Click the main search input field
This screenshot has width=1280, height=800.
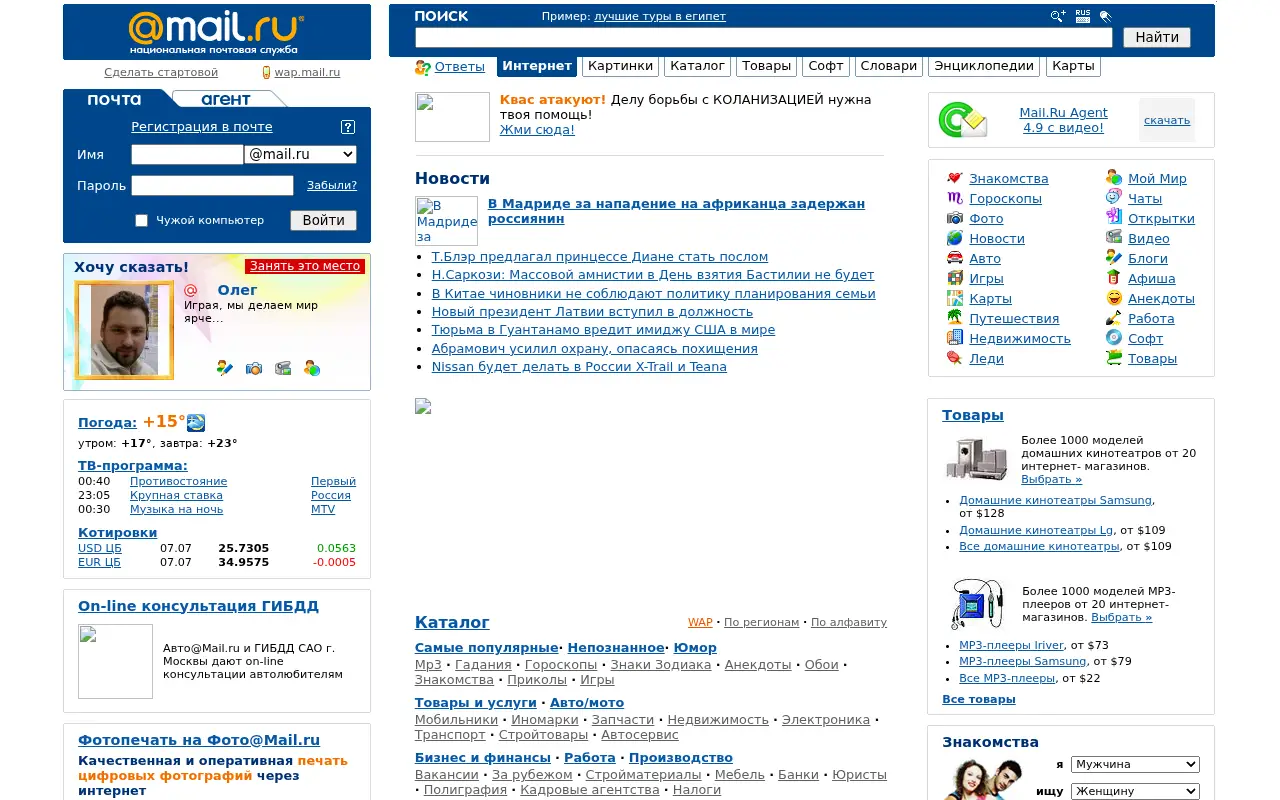[x=764, y=37]
